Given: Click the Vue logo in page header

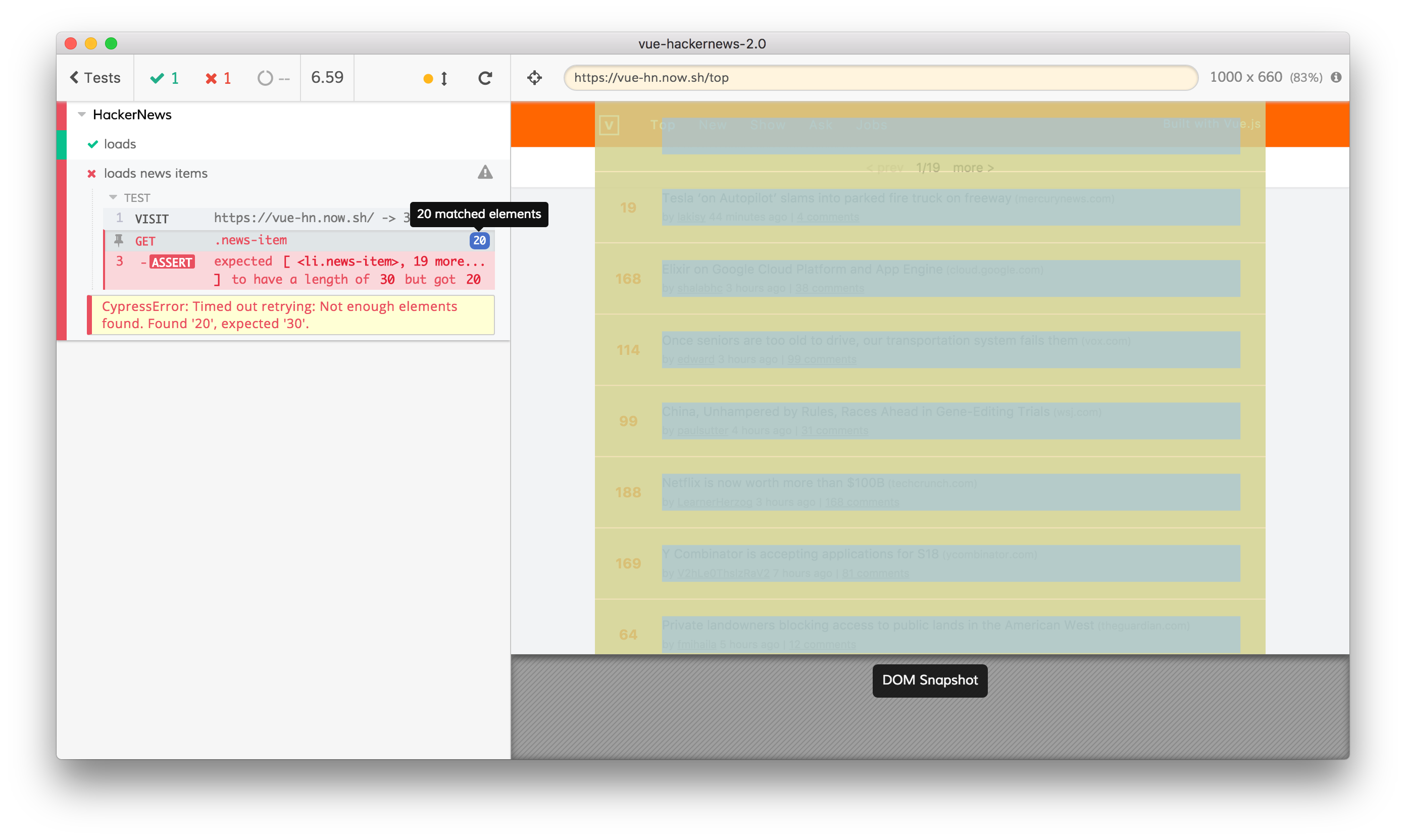Looking at the screenshot, I should coord(609,125).
